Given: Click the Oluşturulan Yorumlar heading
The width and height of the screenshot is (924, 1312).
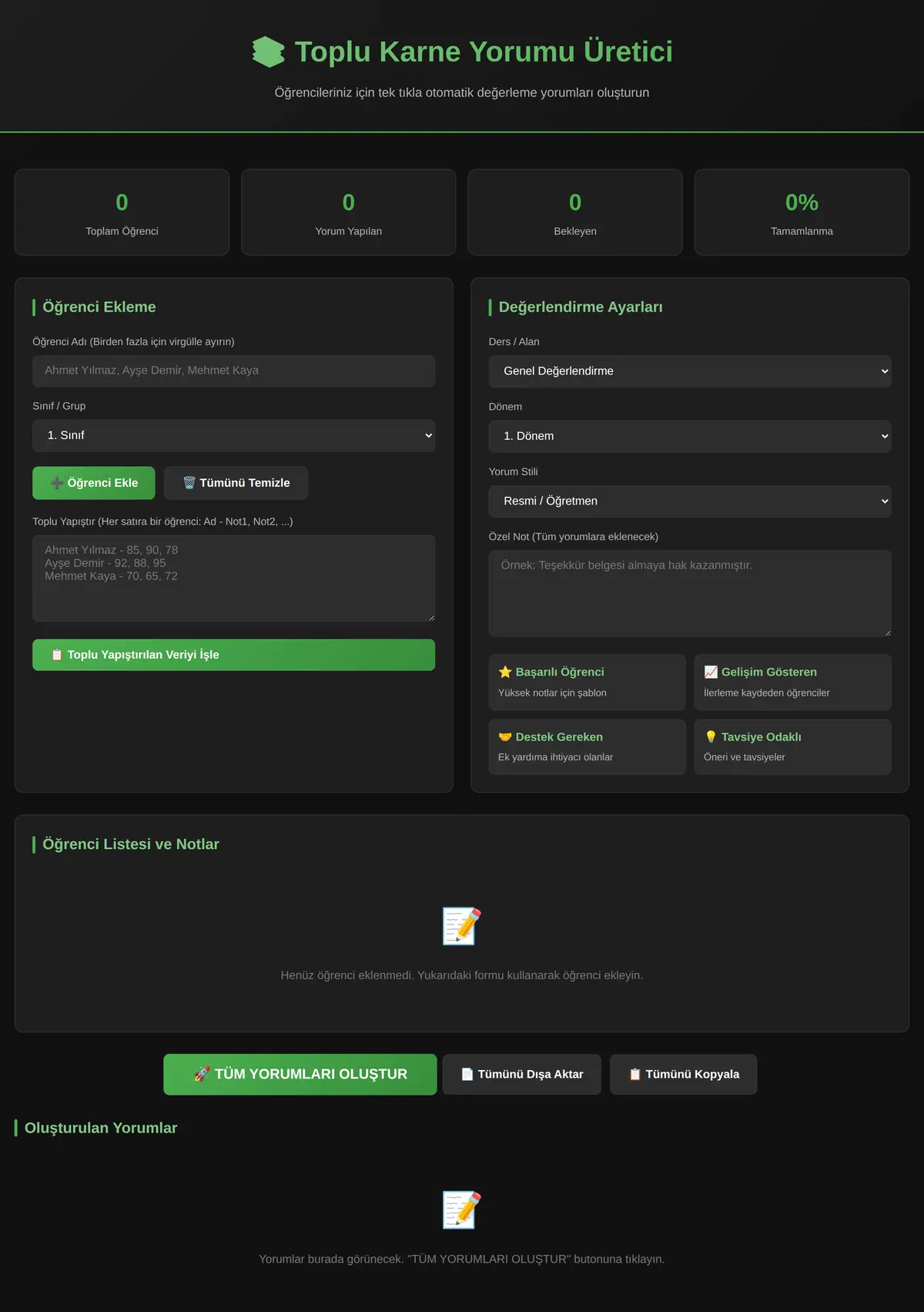Looking at the screenshot, I should point(101,1128).
